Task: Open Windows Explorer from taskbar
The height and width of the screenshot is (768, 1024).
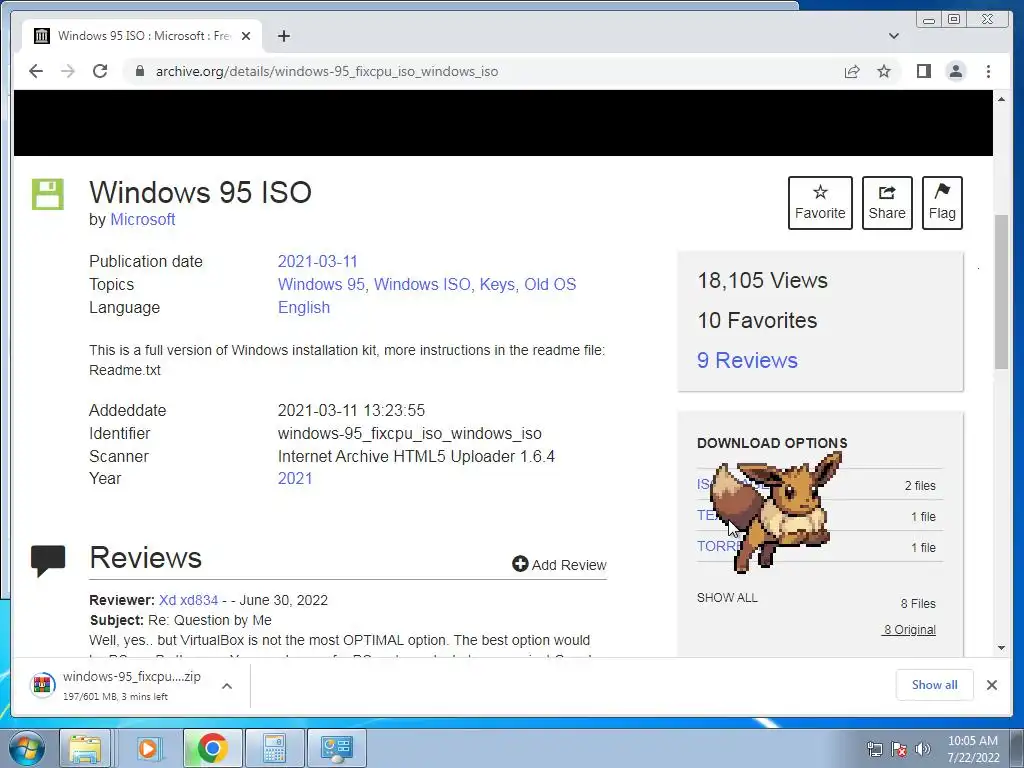Action: coord(86,748)
